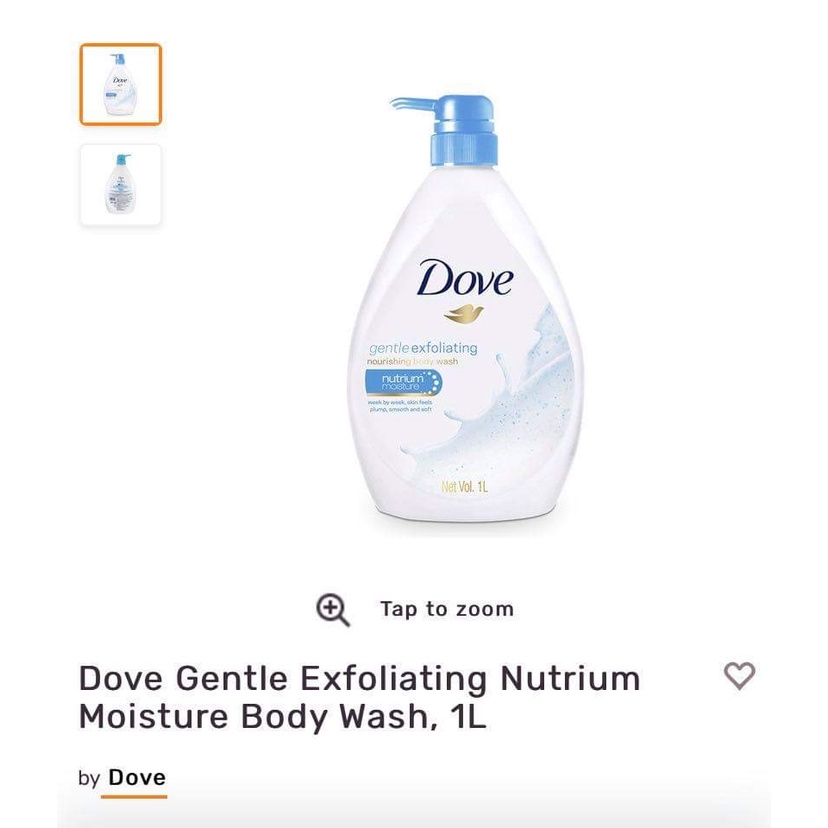Click the main Dove bottle image

coord(465,308)
